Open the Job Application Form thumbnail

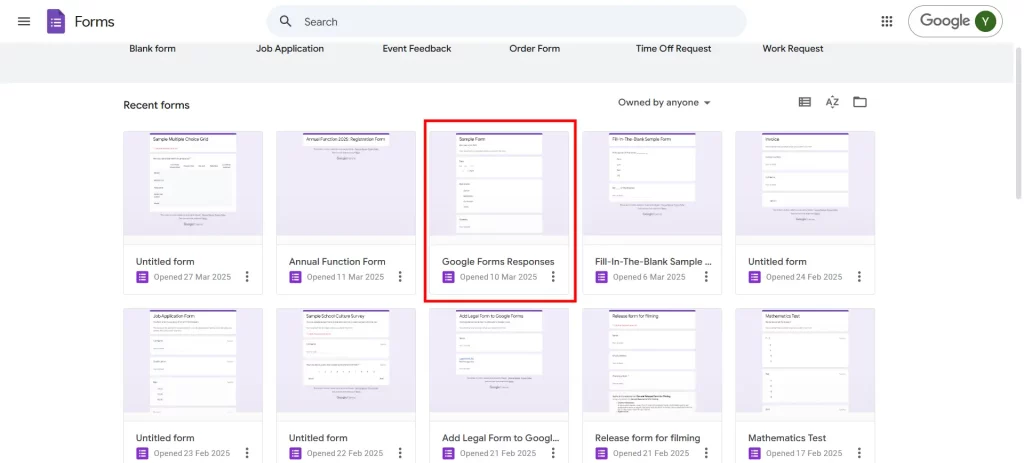193,360
